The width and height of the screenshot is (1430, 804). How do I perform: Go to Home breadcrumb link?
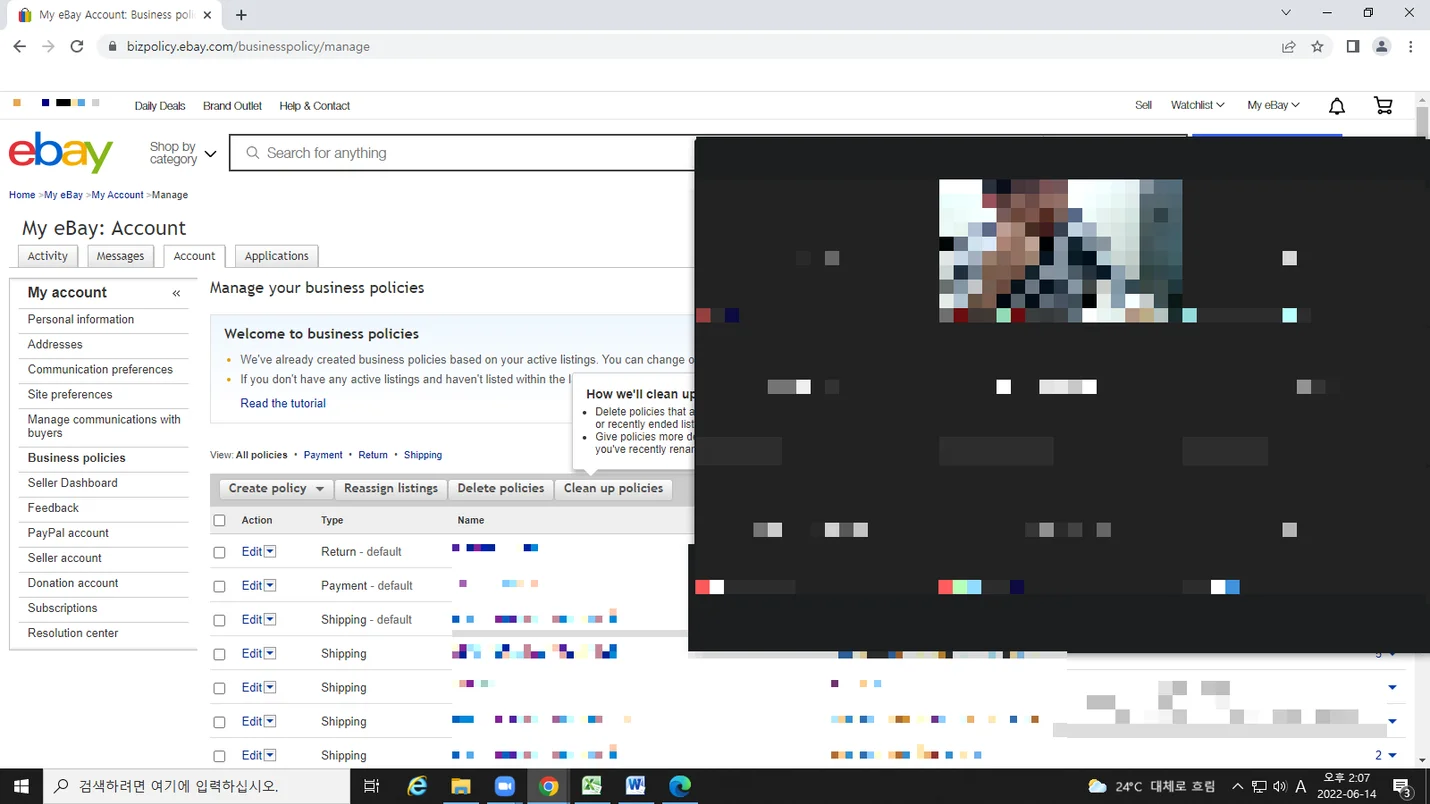[22, 195]
